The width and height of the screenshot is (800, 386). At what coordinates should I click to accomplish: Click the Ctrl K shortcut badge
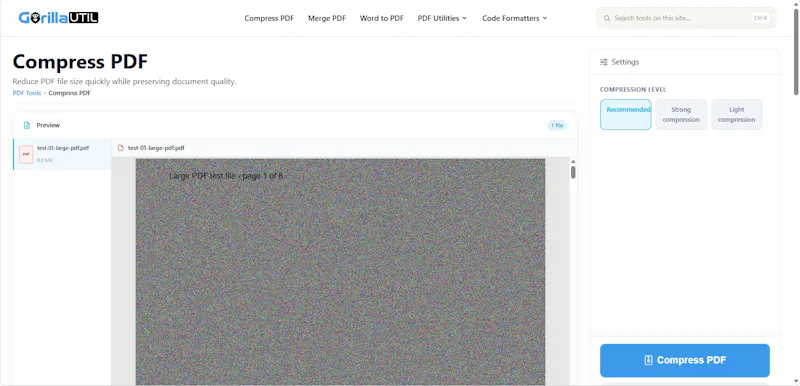[x=760, y=18]
